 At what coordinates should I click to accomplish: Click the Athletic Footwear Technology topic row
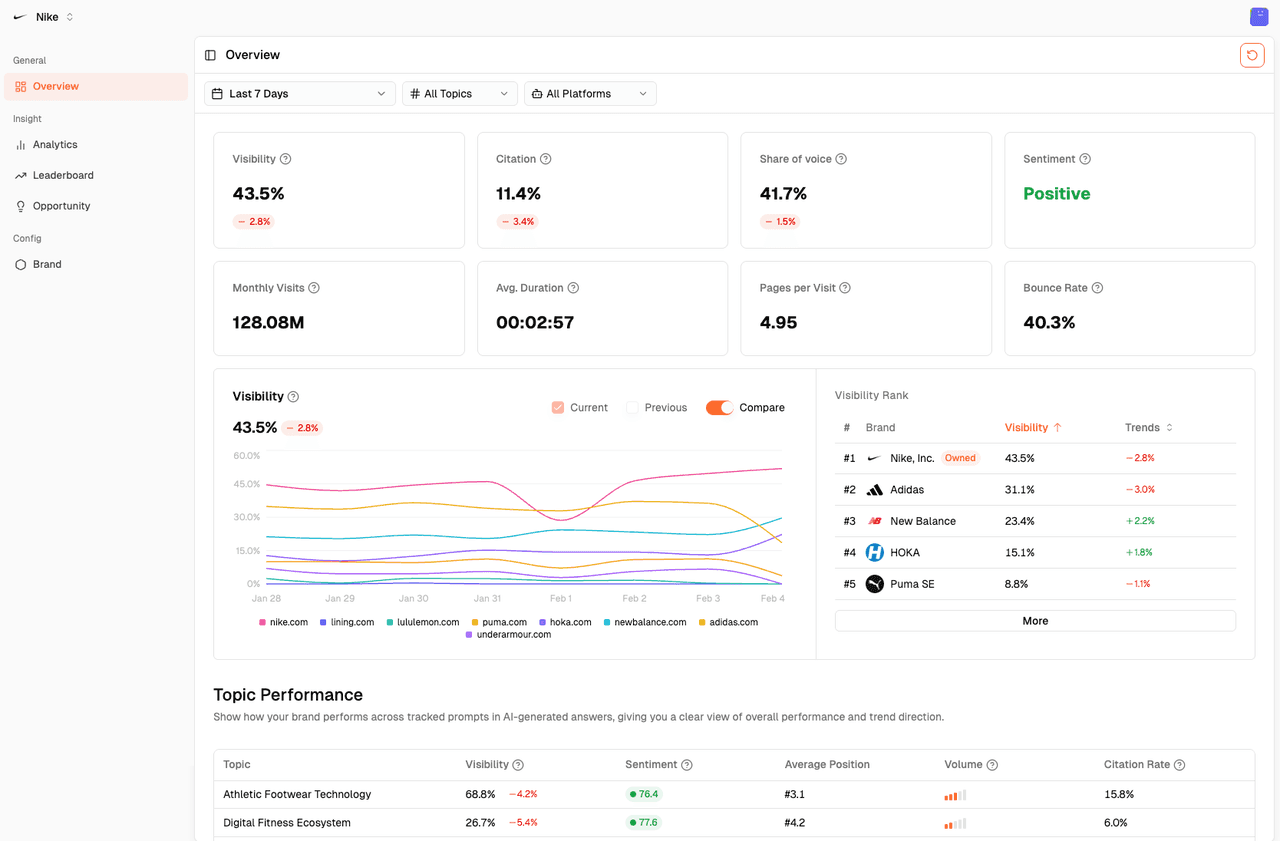coord(734,795)
